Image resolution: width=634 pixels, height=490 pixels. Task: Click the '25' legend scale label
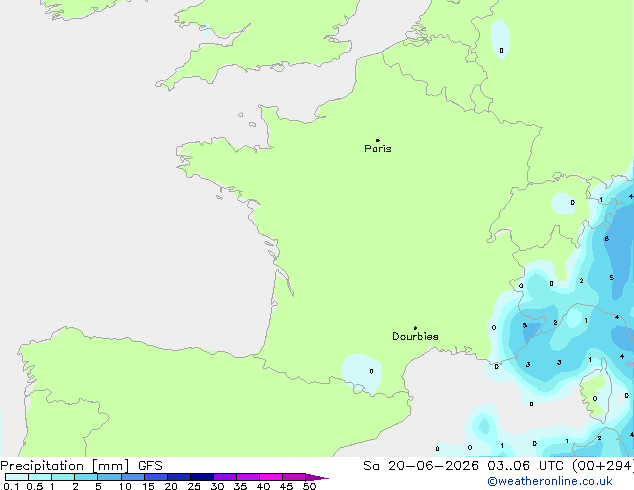(x=194, y=486)
